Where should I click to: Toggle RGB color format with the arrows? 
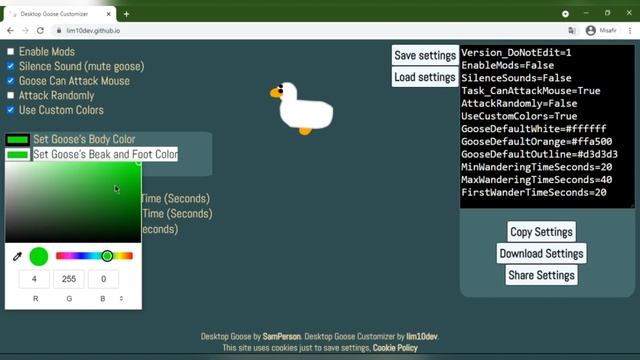[x=121, y=299]
